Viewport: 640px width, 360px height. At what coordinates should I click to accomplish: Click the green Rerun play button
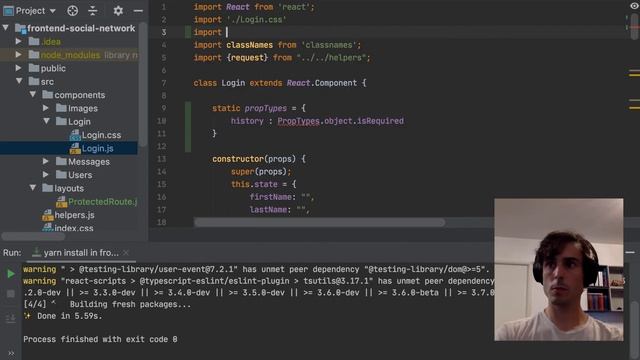point(11,273)
